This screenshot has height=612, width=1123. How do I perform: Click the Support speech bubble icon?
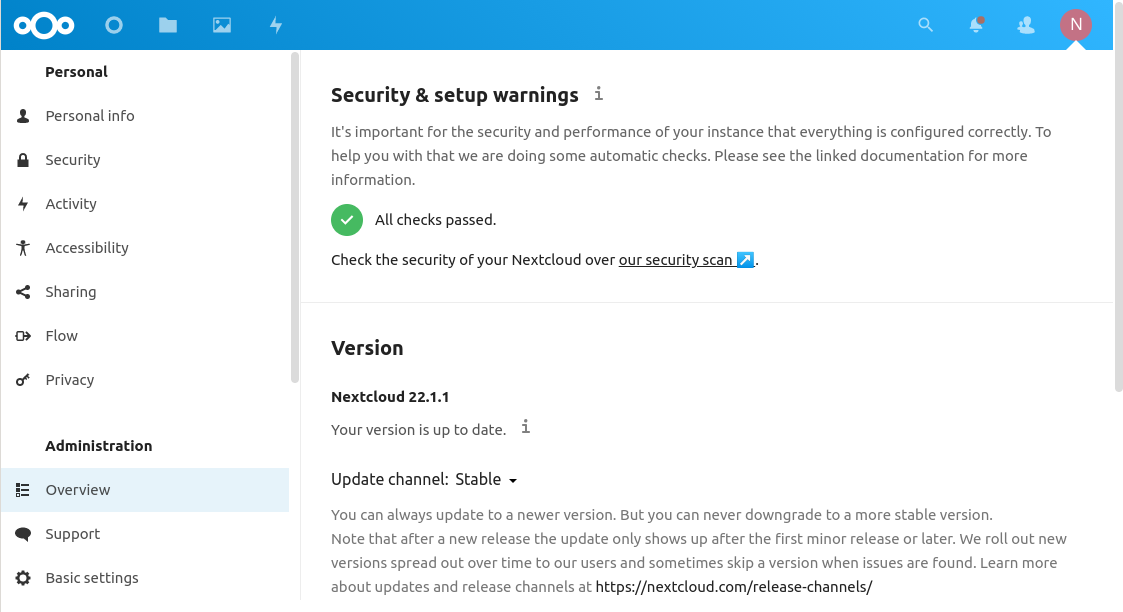(23, 534)
